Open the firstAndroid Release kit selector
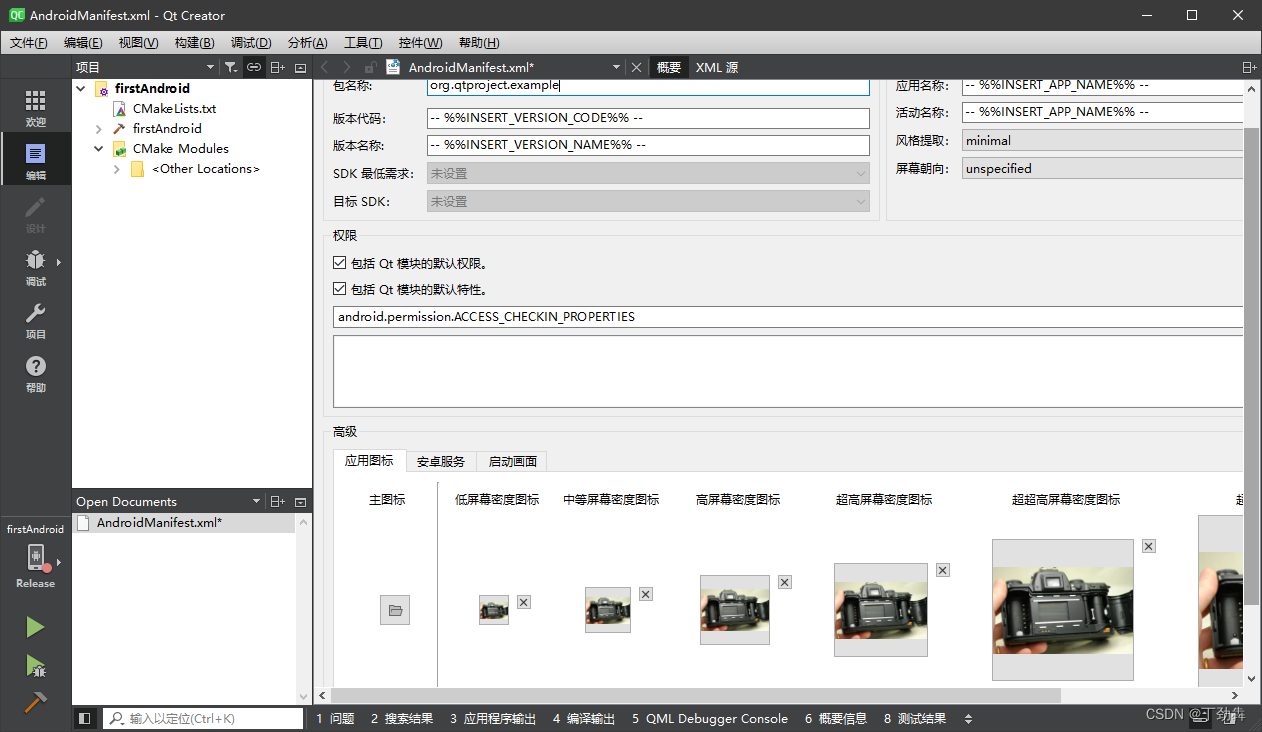The width and height of the screenshot is (1262, 732). tap(35, 558)
